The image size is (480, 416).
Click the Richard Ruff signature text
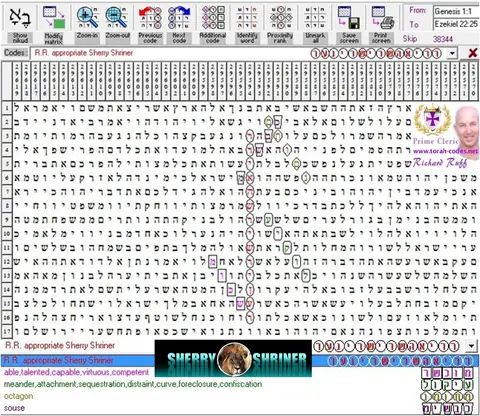point(440,162)
